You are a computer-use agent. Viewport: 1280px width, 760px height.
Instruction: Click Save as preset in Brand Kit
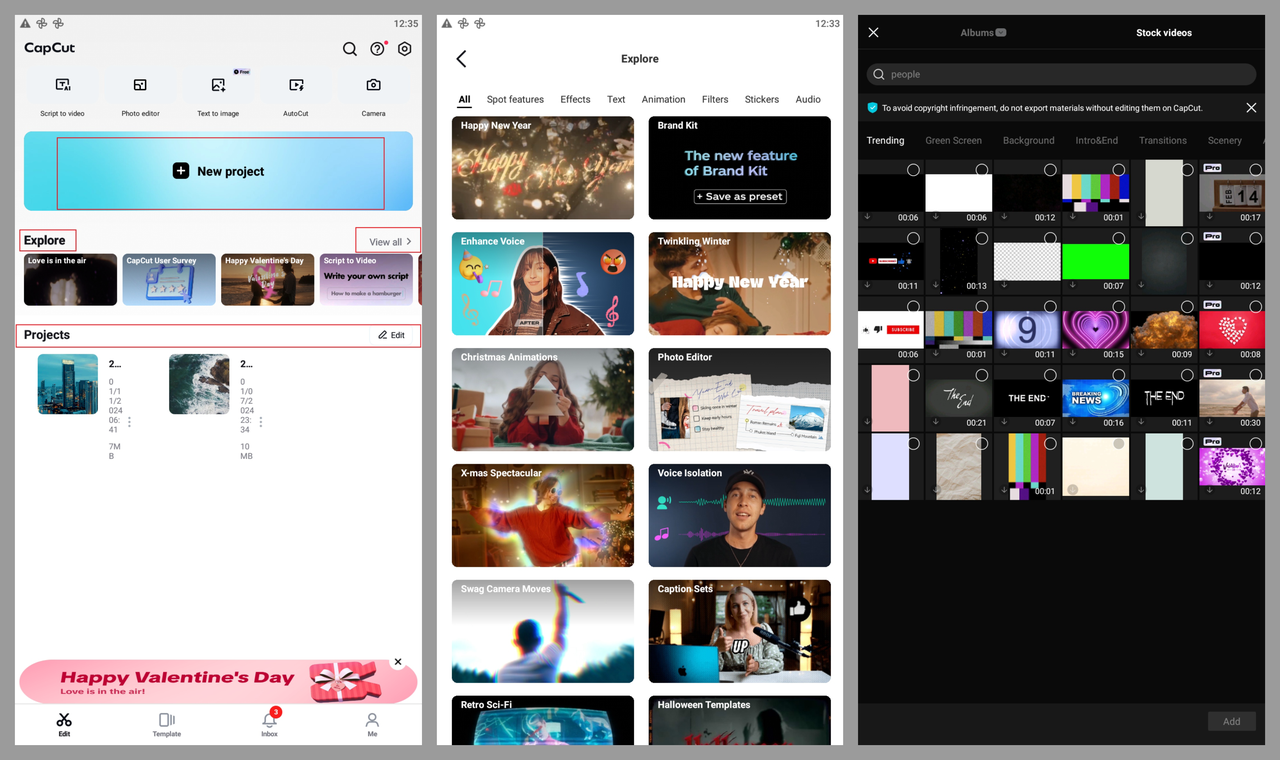click(x=739, y=196)
